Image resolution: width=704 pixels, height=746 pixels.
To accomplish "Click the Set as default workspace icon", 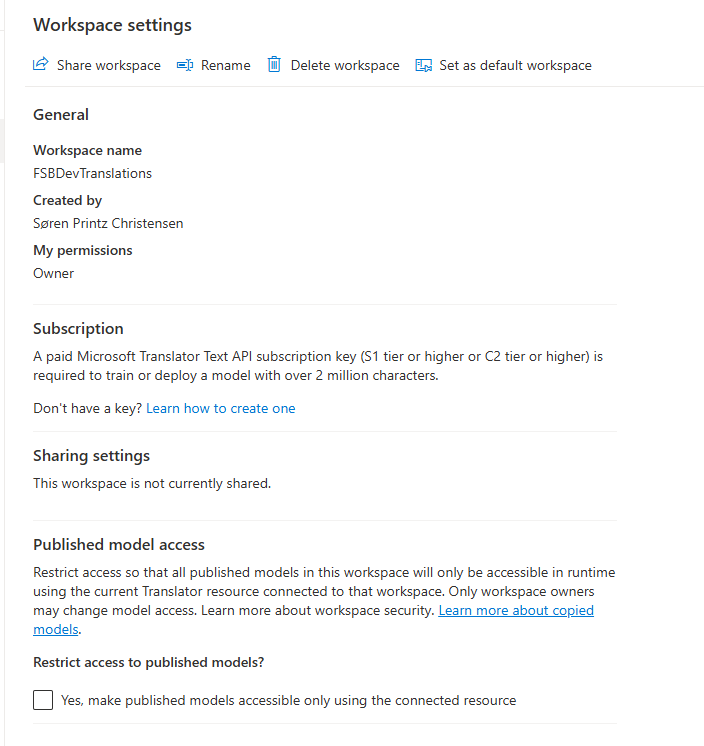I will click(x=423, y=65).
